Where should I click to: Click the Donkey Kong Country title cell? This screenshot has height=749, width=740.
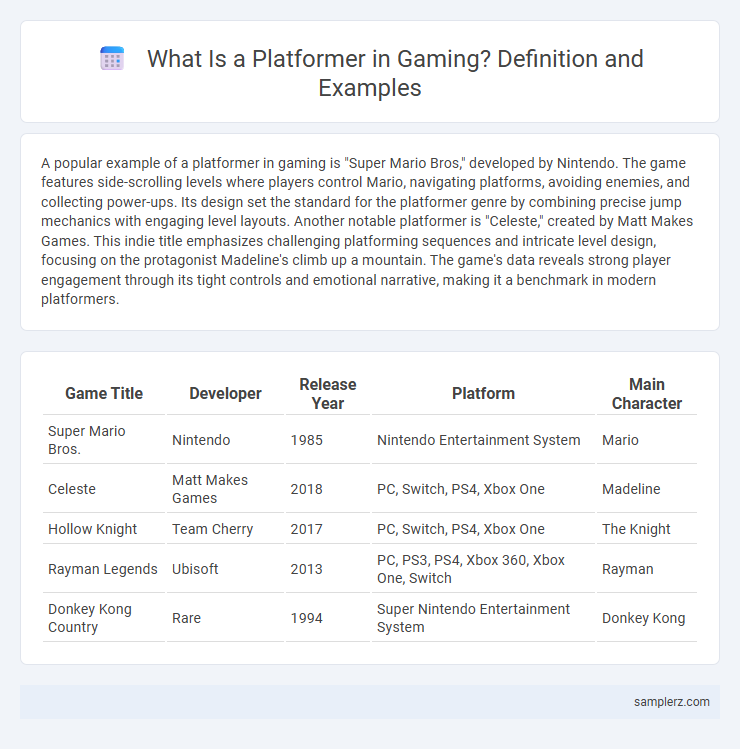coord(104,618)
